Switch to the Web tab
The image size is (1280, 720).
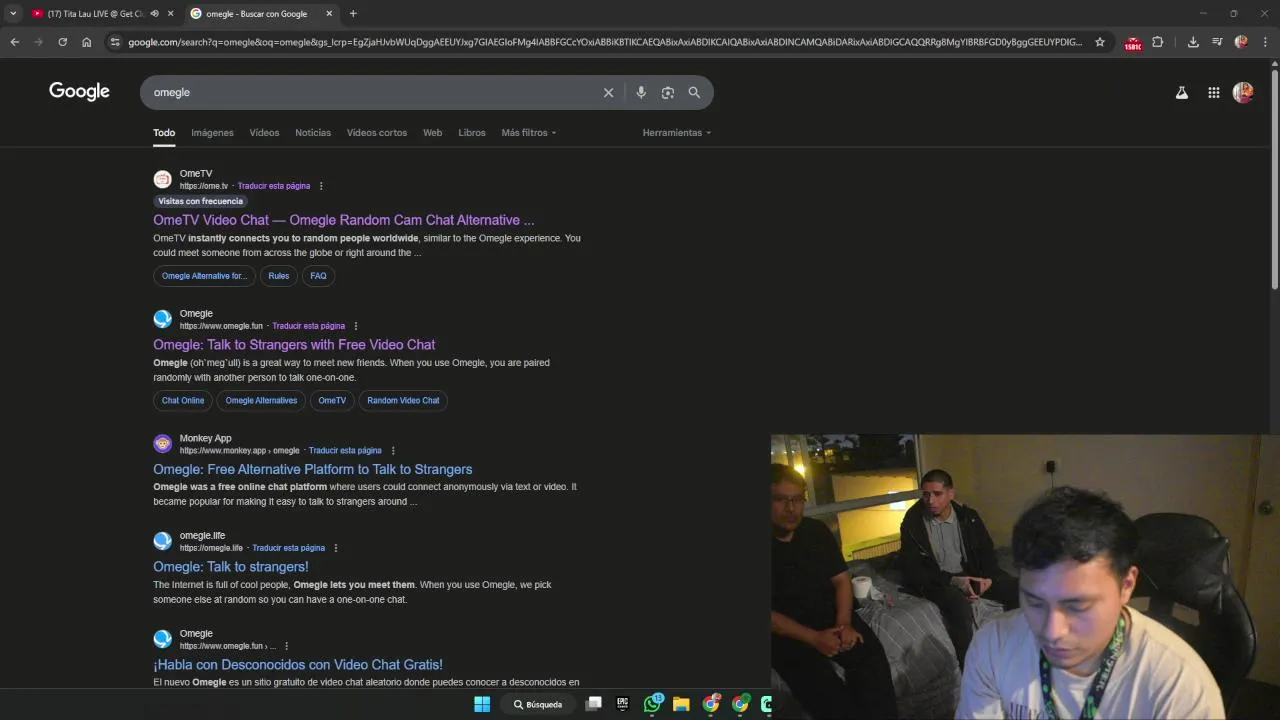tap(432, 133)
